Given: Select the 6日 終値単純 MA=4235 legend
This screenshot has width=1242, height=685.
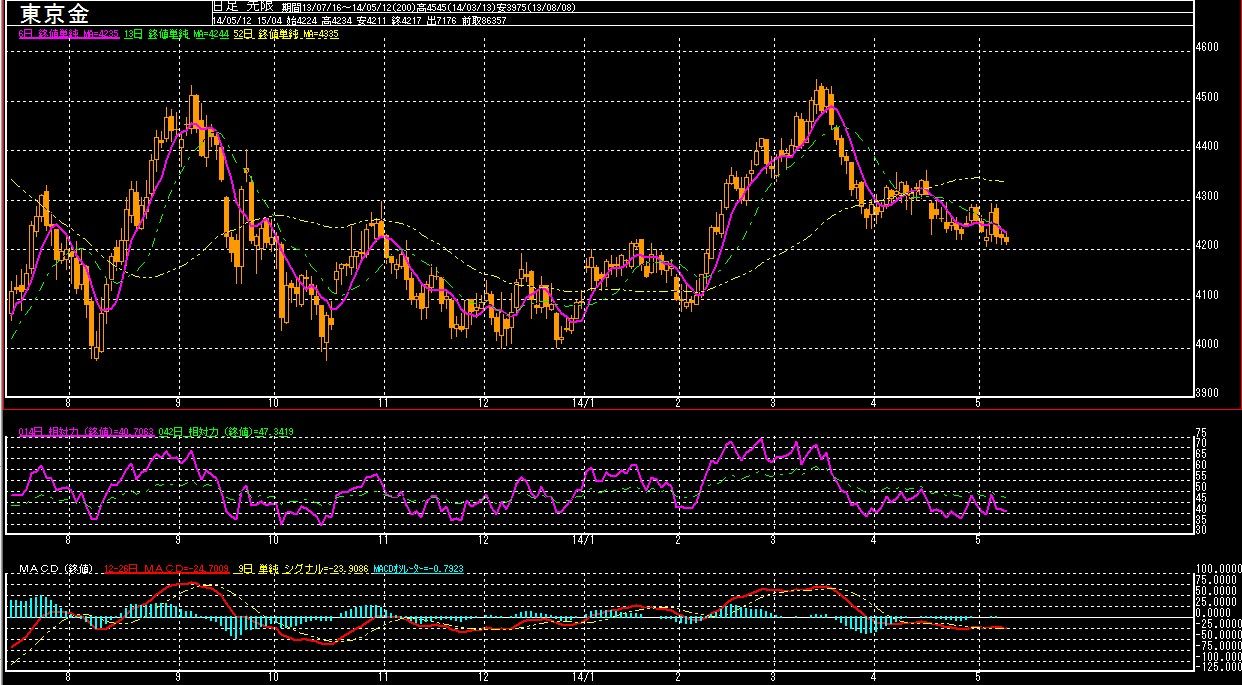Looking at the screenshot, I should pyautogui.click(x=69, y=34).
